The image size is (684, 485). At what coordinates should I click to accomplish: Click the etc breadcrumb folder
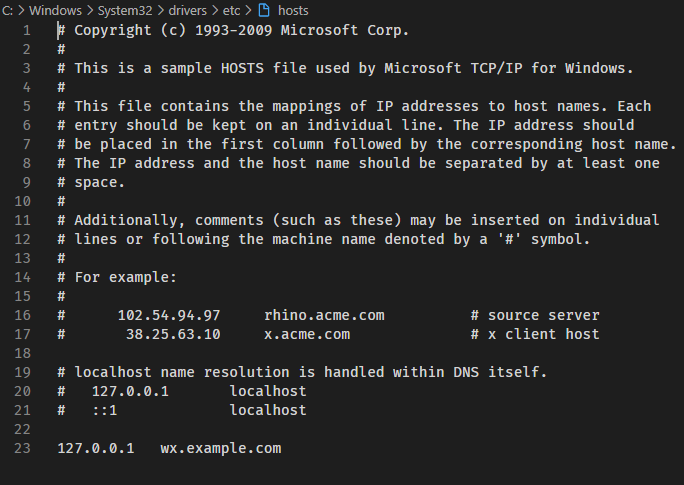(x=232, y=10)
